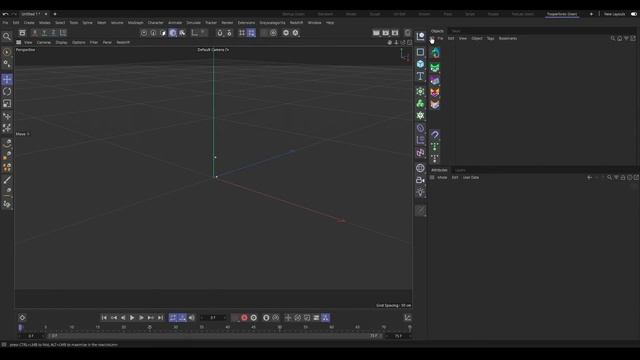640x360 pixels.
Task: Toggle the highlighted snapping grid button
Action: coord(251,33)
